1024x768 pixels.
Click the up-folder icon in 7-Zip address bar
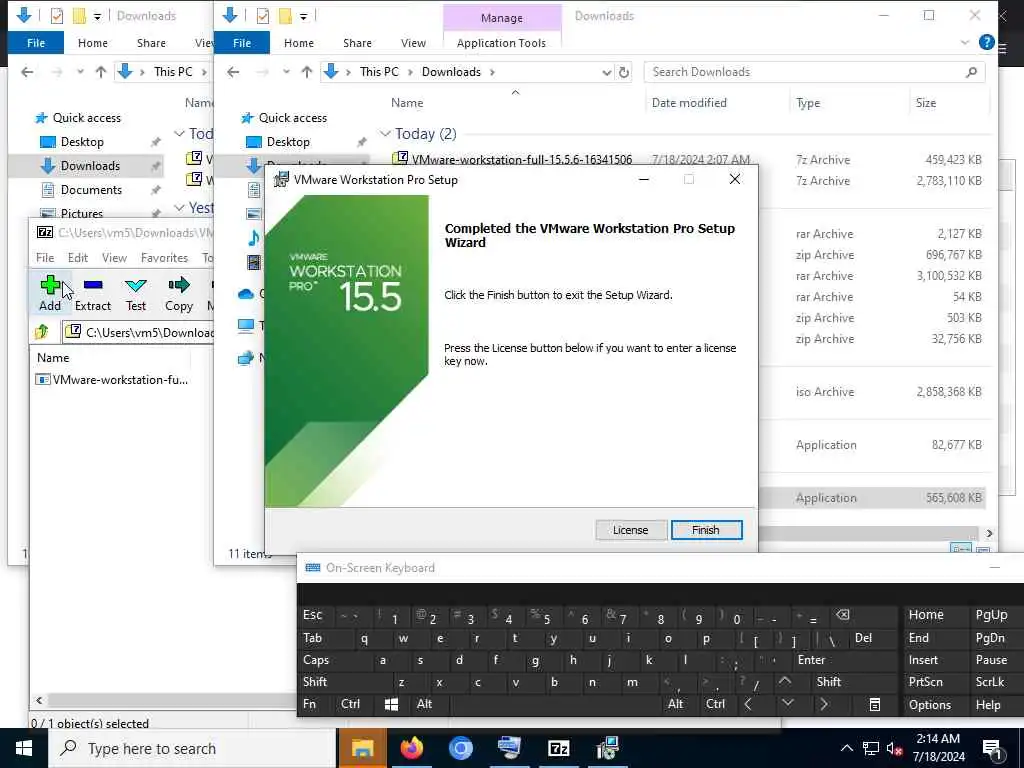42,332
